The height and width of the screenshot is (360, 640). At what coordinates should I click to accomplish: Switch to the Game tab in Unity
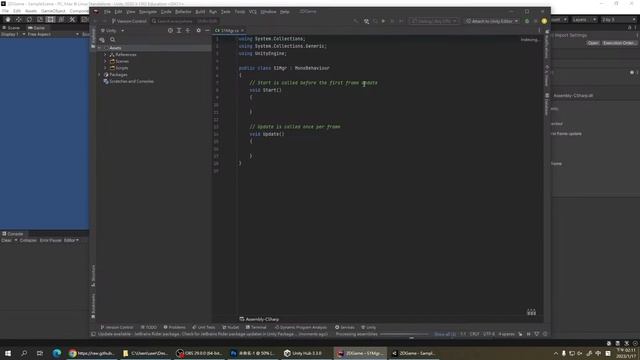click(36, 28)
